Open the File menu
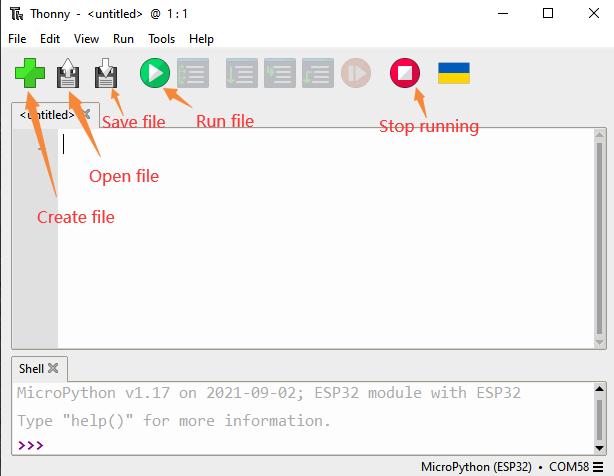This screenshot has height=476, width=614. [17, 39]
